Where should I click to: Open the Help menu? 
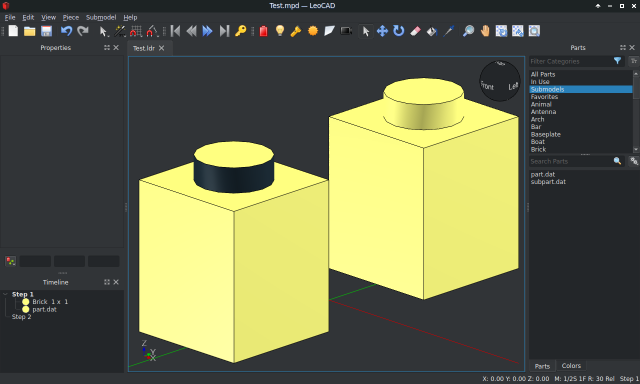pyautogui.click(x=130, y=17)
